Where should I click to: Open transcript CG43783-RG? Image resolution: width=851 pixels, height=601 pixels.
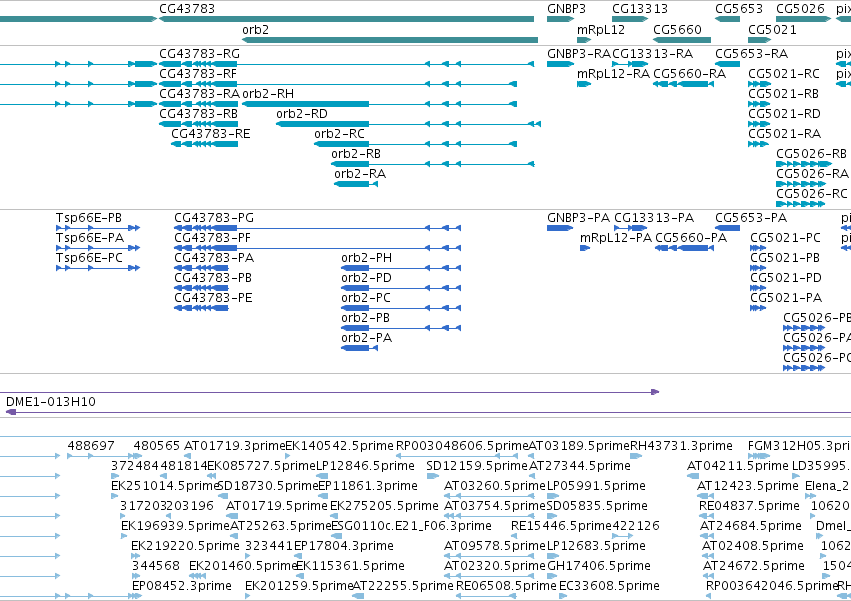(x=346, y=64)
